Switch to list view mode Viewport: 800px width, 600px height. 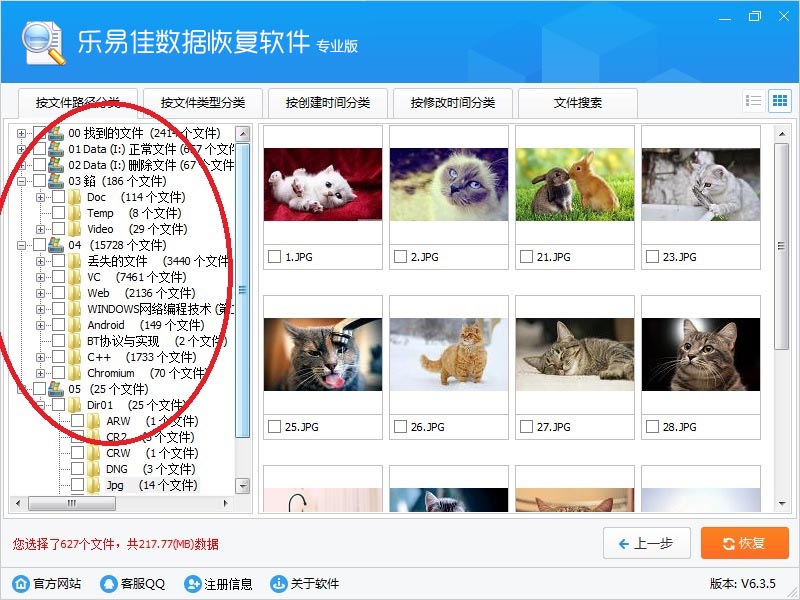[x=754, y=101]
